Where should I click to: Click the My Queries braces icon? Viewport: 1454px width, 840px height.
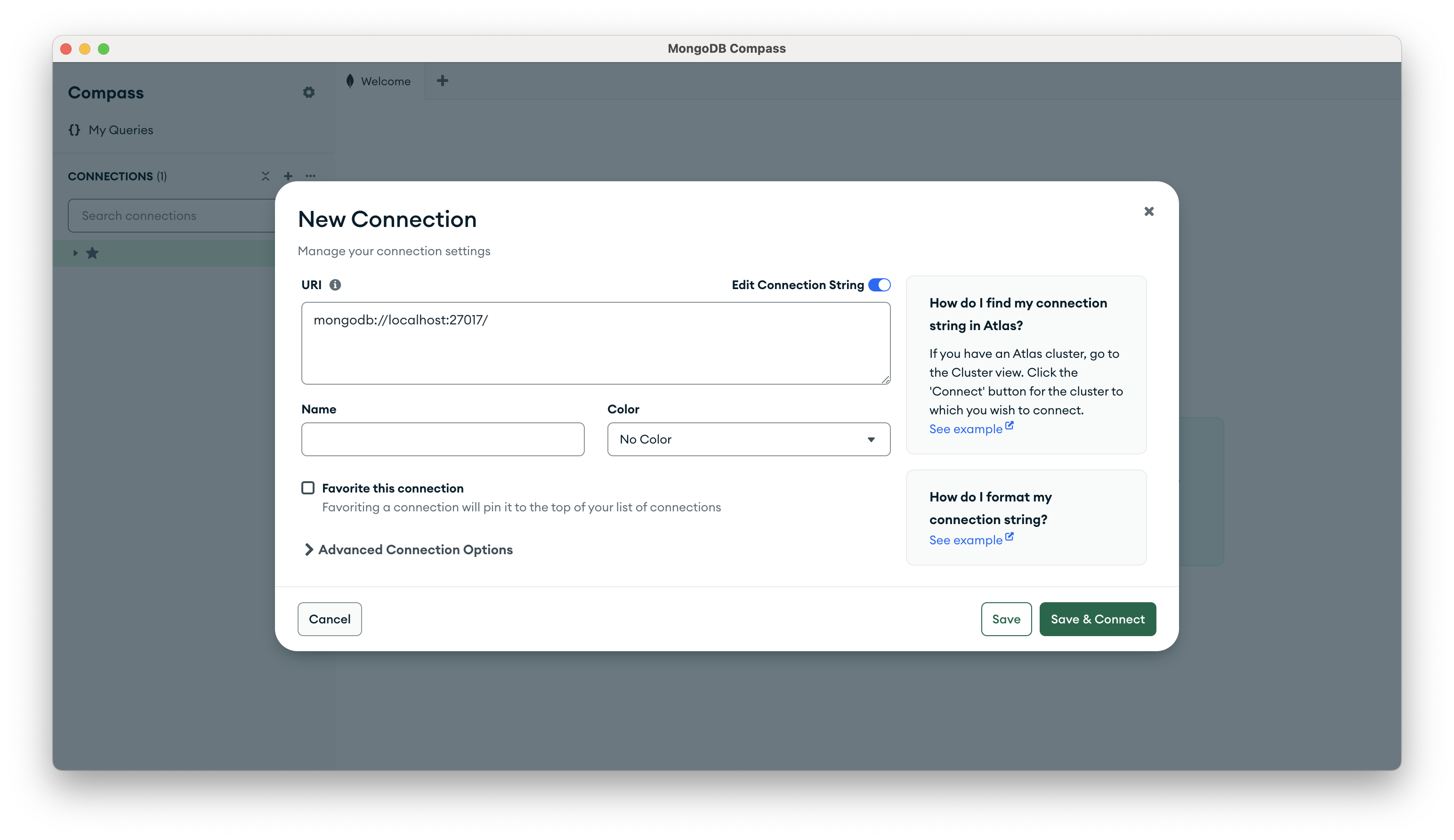[74, 130]
